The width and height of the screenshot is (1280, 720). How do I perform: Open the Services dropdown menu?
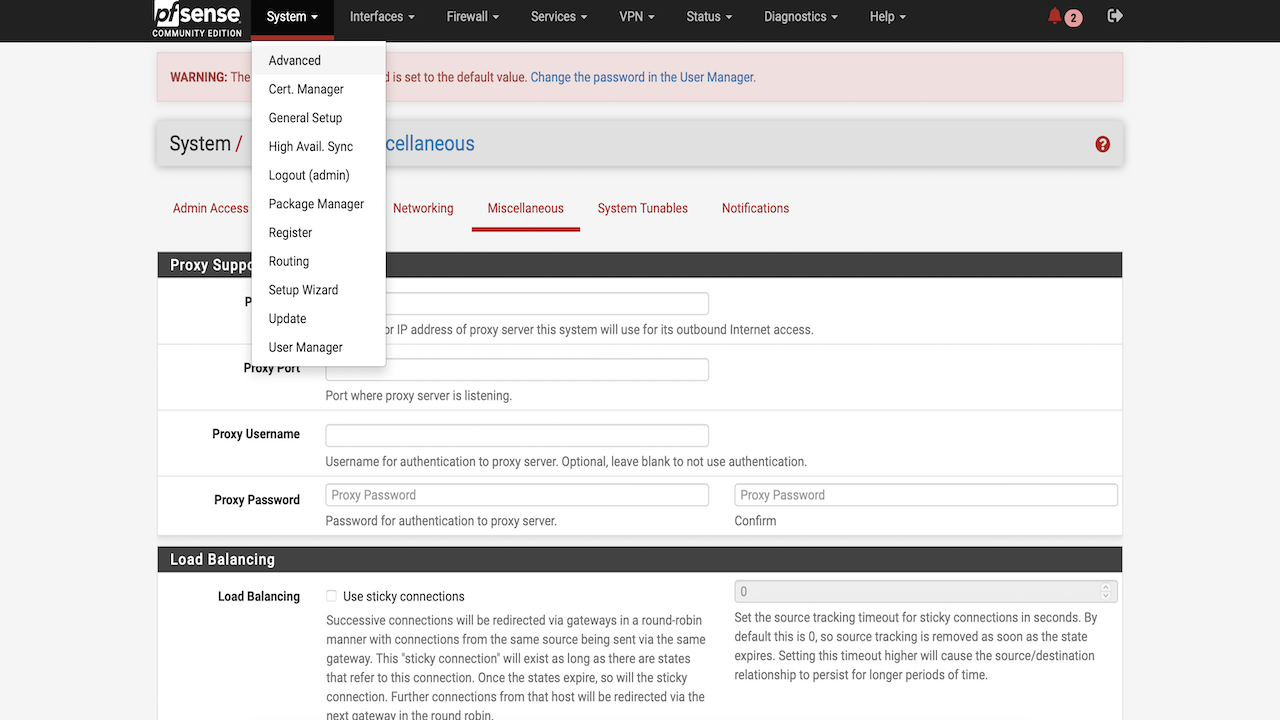(559, 17)
